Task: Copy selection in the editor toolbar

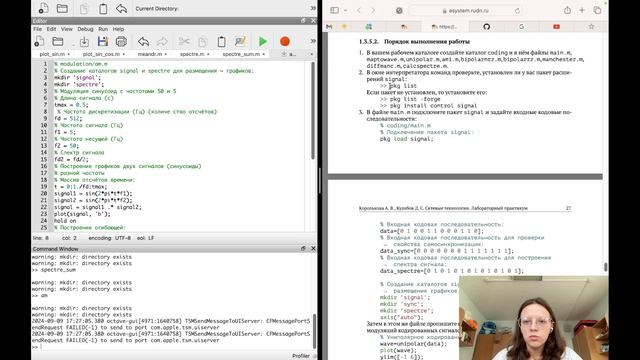Action: (202, 41)
